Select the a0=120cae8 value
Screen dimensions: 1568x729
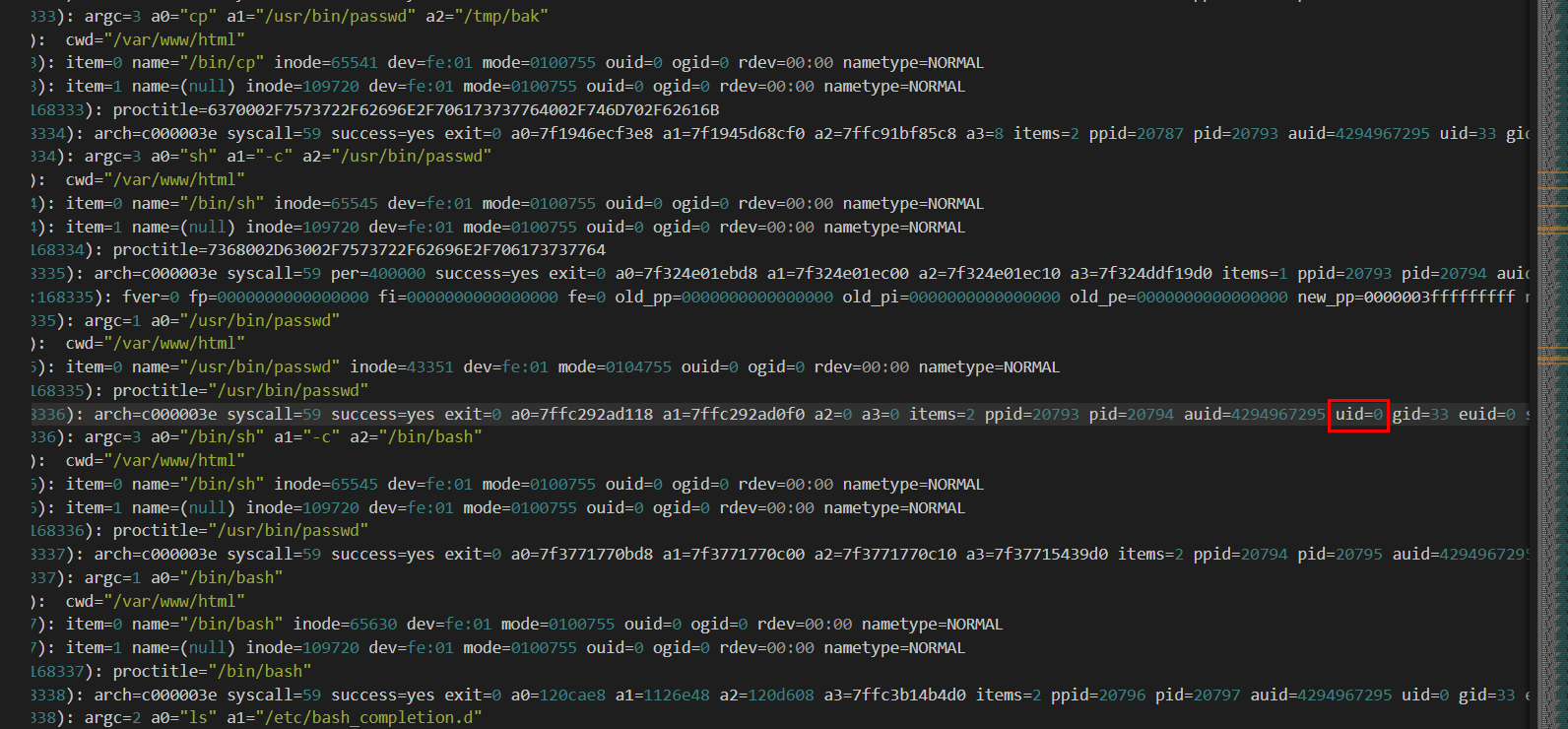[x=558, y=695]
